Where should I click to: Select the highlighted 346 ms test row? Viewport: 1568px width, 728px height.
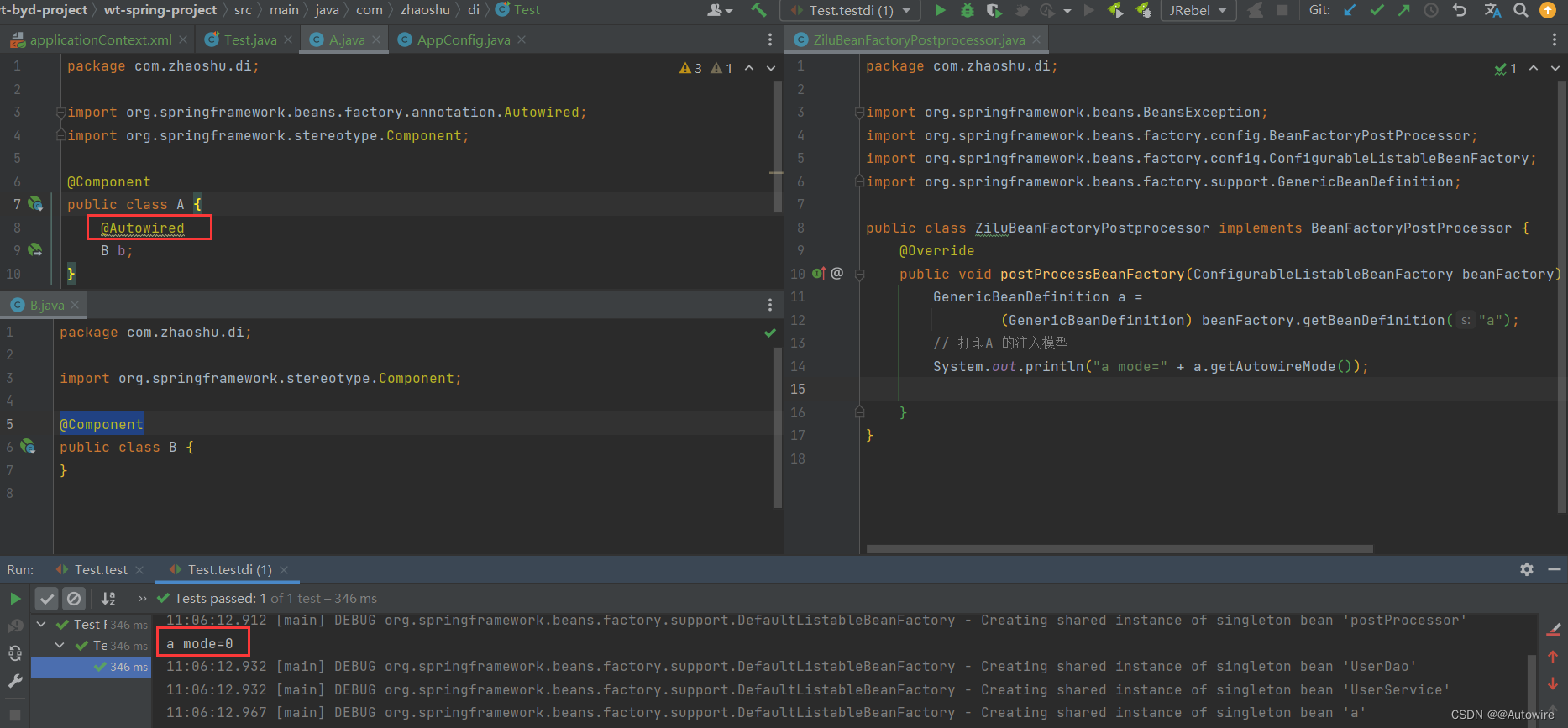click(x=90, y=667)
